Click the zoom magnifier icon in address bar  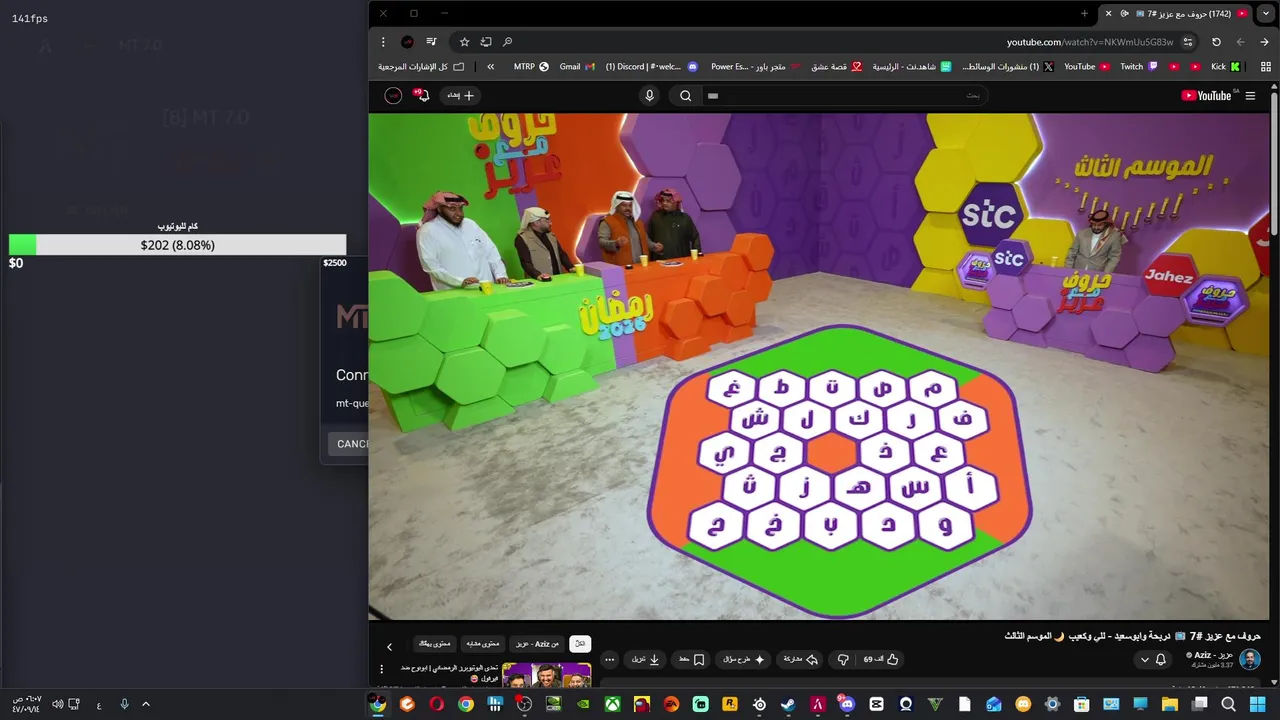[508, 42]
